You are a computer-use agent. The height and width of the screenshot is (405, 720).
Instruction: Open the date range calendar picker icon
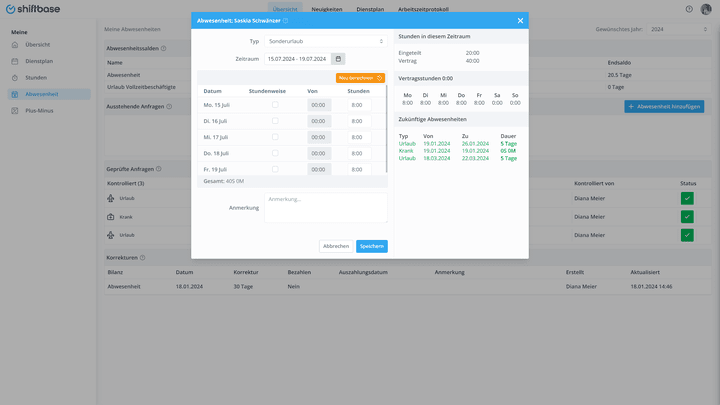click(x=338, y=59)
